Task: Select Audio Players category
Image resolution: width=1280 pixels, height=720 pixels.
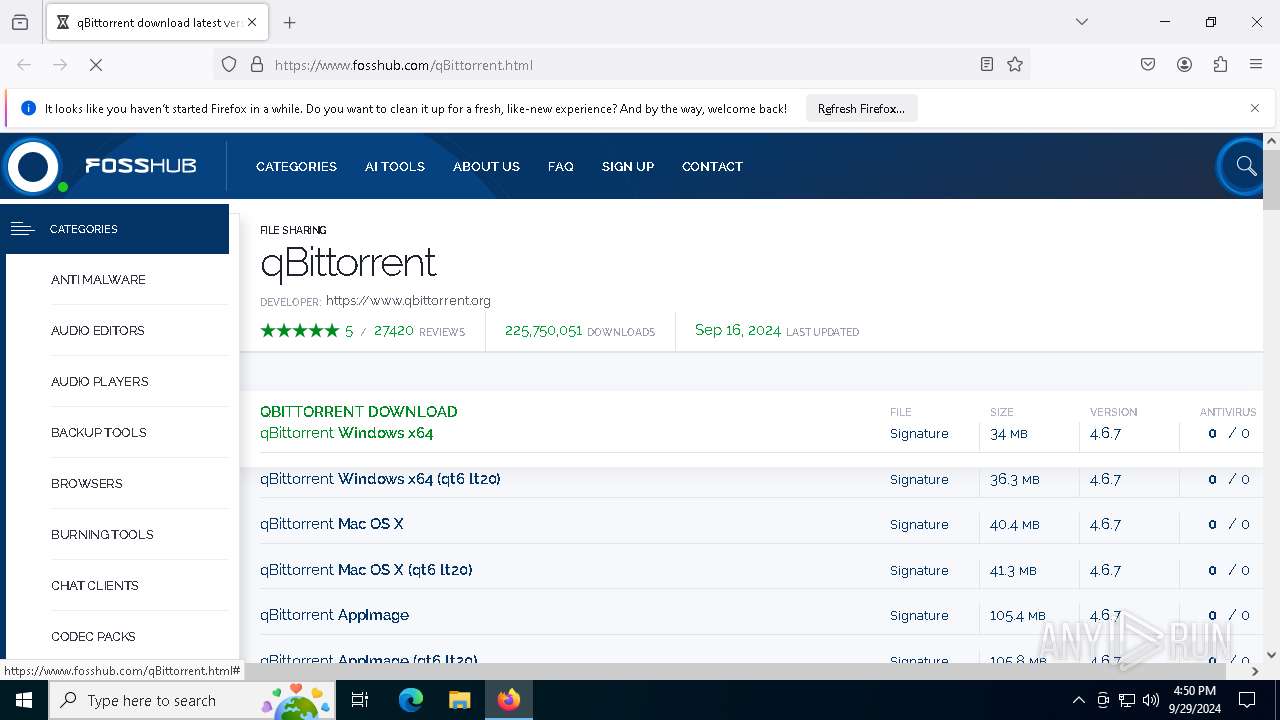Action: pyautogui.click(x=100, y=382)
